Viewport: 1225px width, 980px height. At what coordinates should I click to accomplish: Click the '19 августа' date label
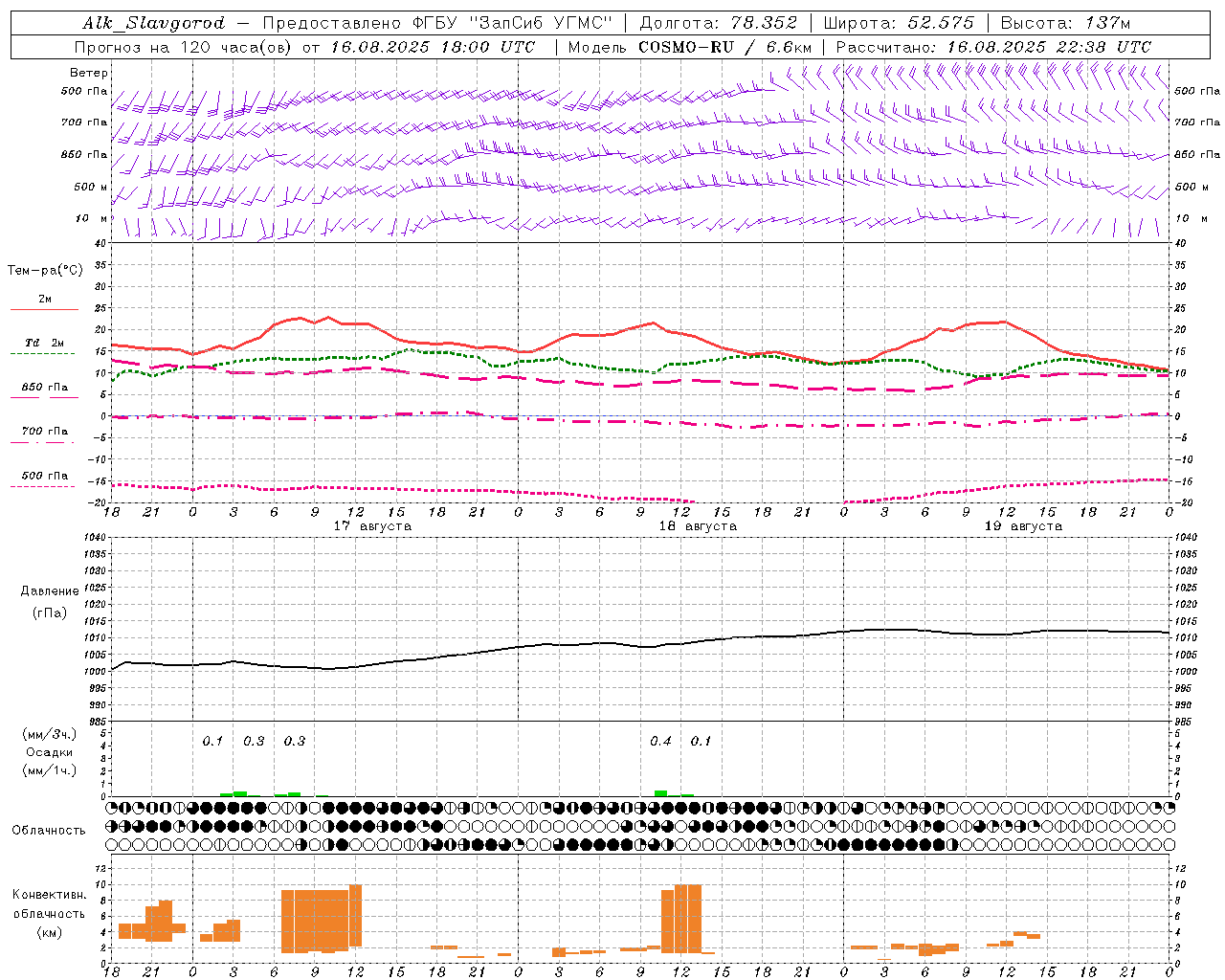pos(1023,526)
